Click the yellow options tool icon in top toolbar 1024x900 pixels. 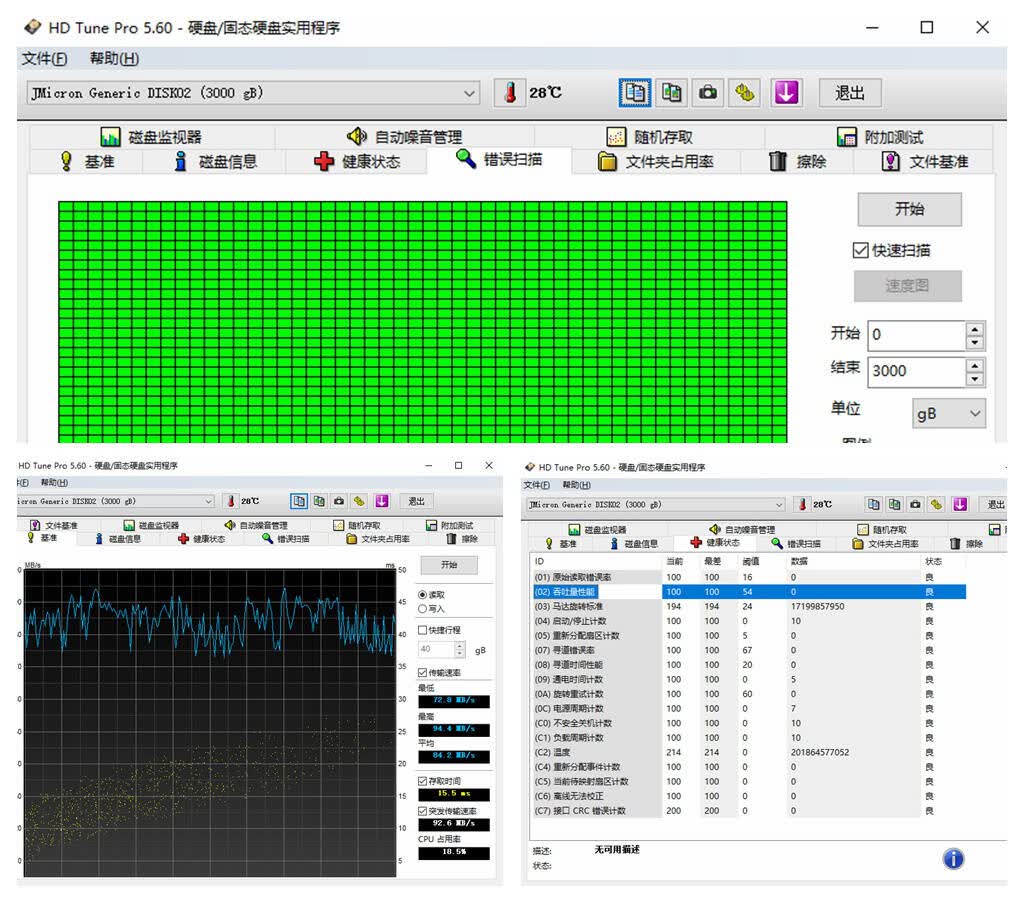[745, 93]
